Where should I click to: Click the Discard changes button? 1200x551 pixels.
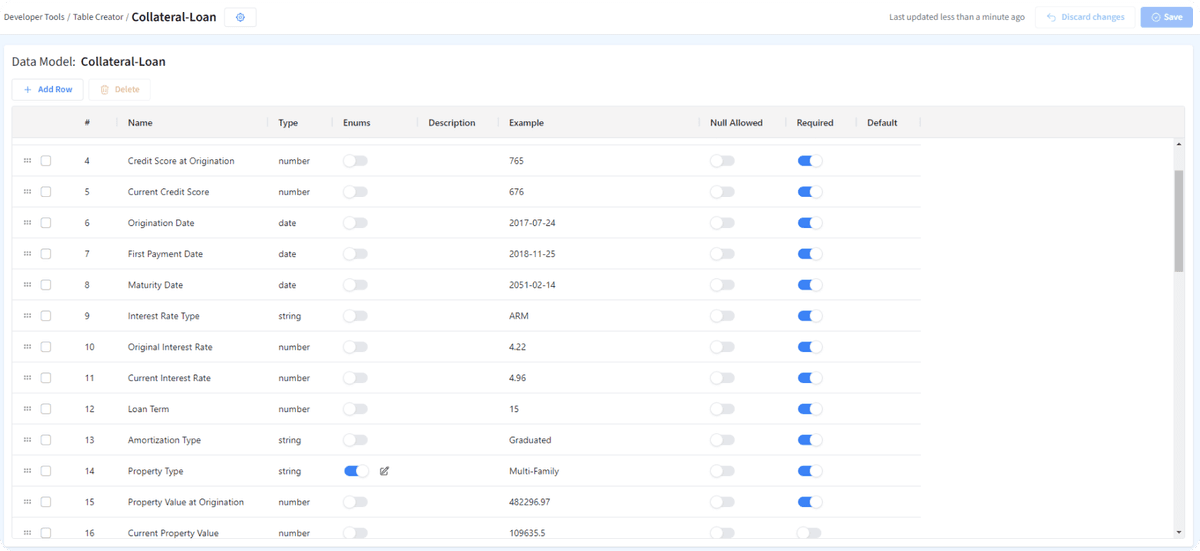(x=1084, y=17)
